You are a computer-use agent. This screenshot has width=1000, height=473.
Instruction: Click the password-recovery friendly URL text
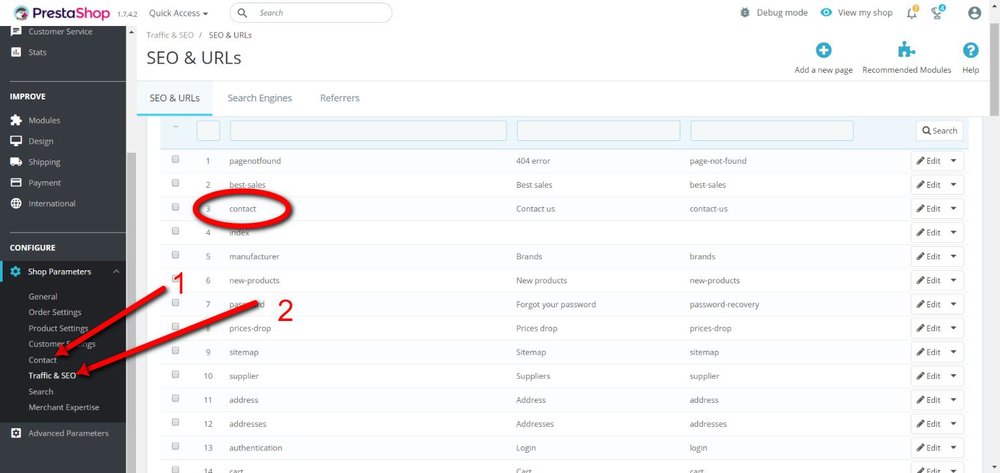point(724,304)
